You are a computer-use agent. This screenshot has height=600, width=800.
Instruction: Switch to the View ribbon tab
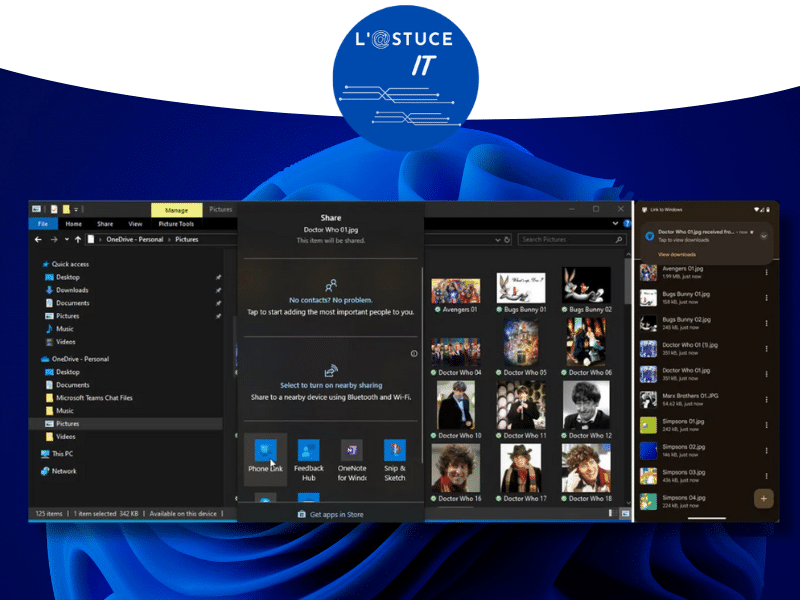pos(135,223)
